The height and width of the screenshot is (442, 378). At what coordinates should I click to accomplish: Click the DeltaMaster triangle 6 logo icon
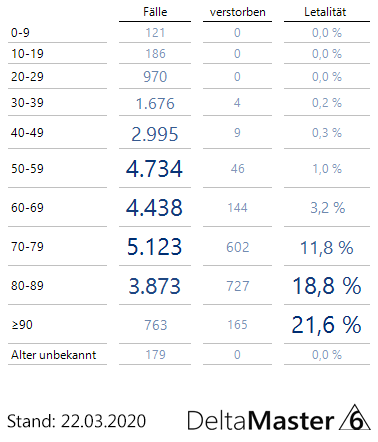click(x=355, y=417)
